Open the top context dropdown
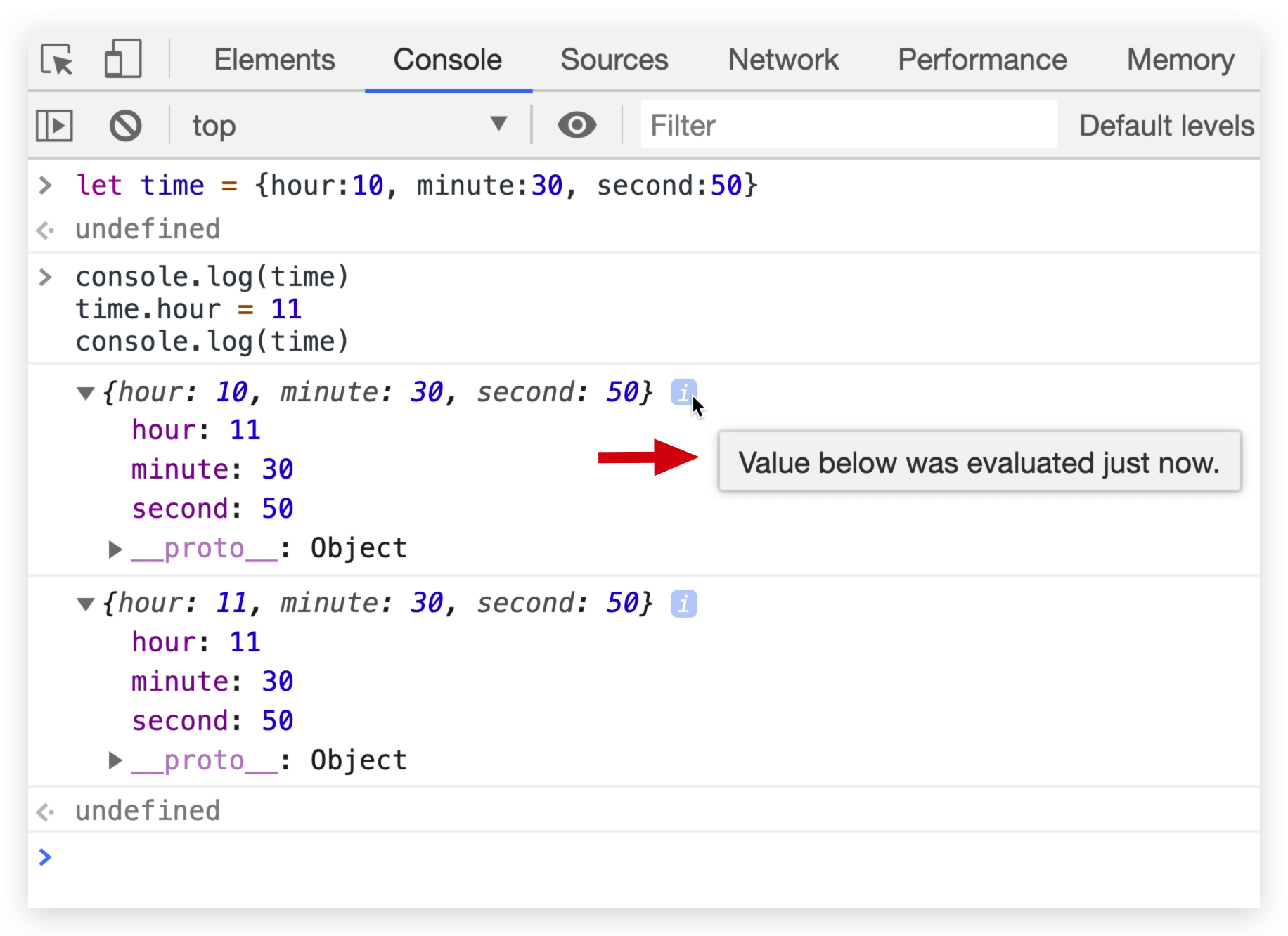1288x936 pixels. pos(349,126)
